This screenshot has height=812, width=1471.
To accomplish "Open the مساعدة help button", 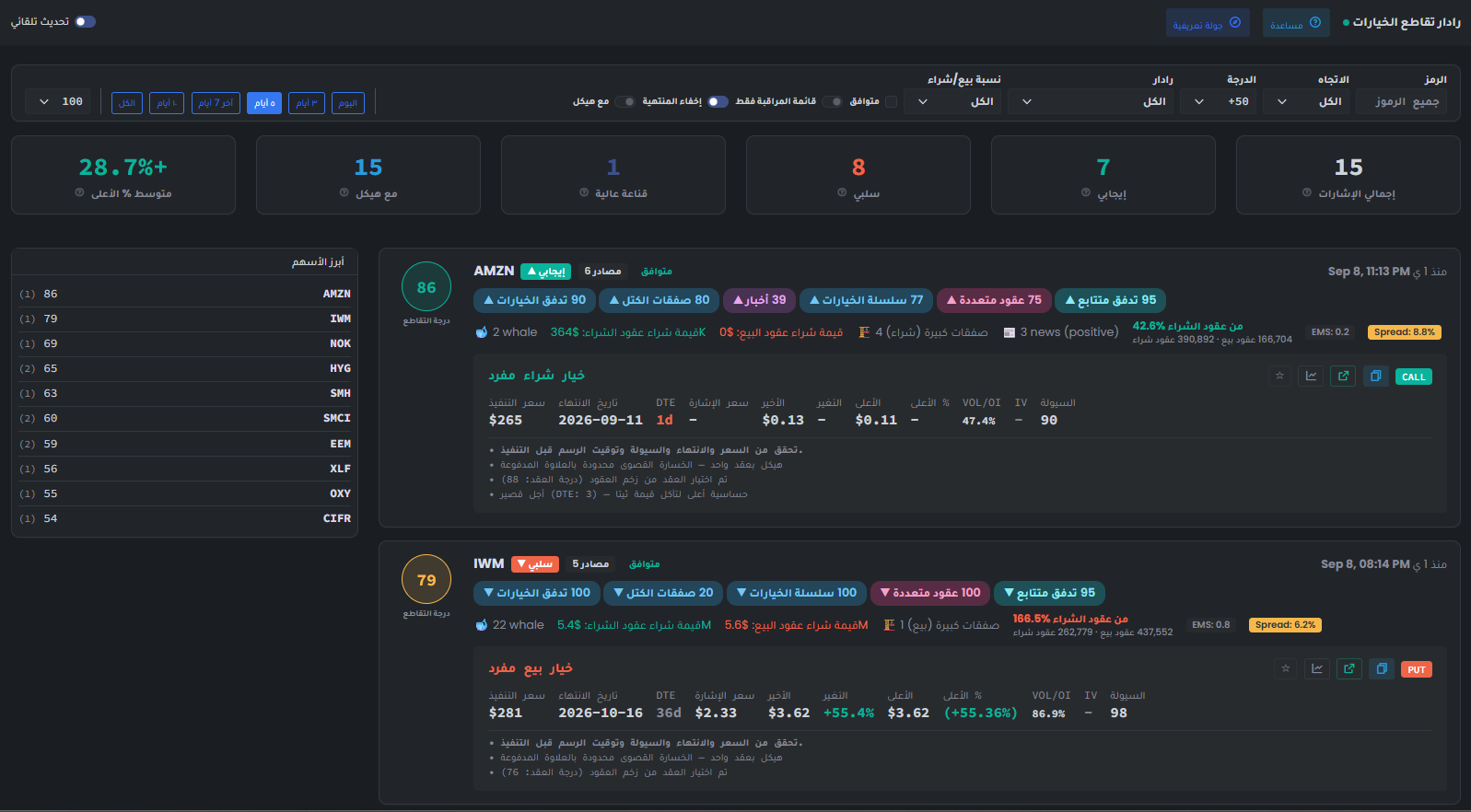I will click(1296, 23).
